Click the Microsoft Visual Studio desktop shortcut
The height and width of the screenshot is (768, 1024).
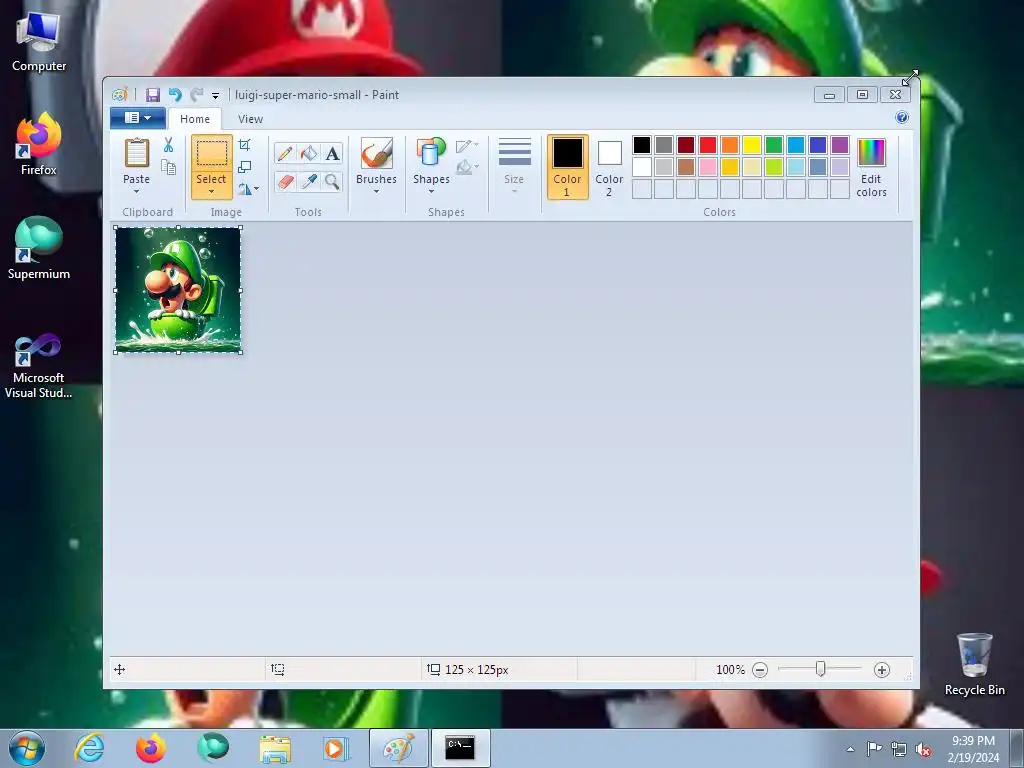click(x=39, y=366)
